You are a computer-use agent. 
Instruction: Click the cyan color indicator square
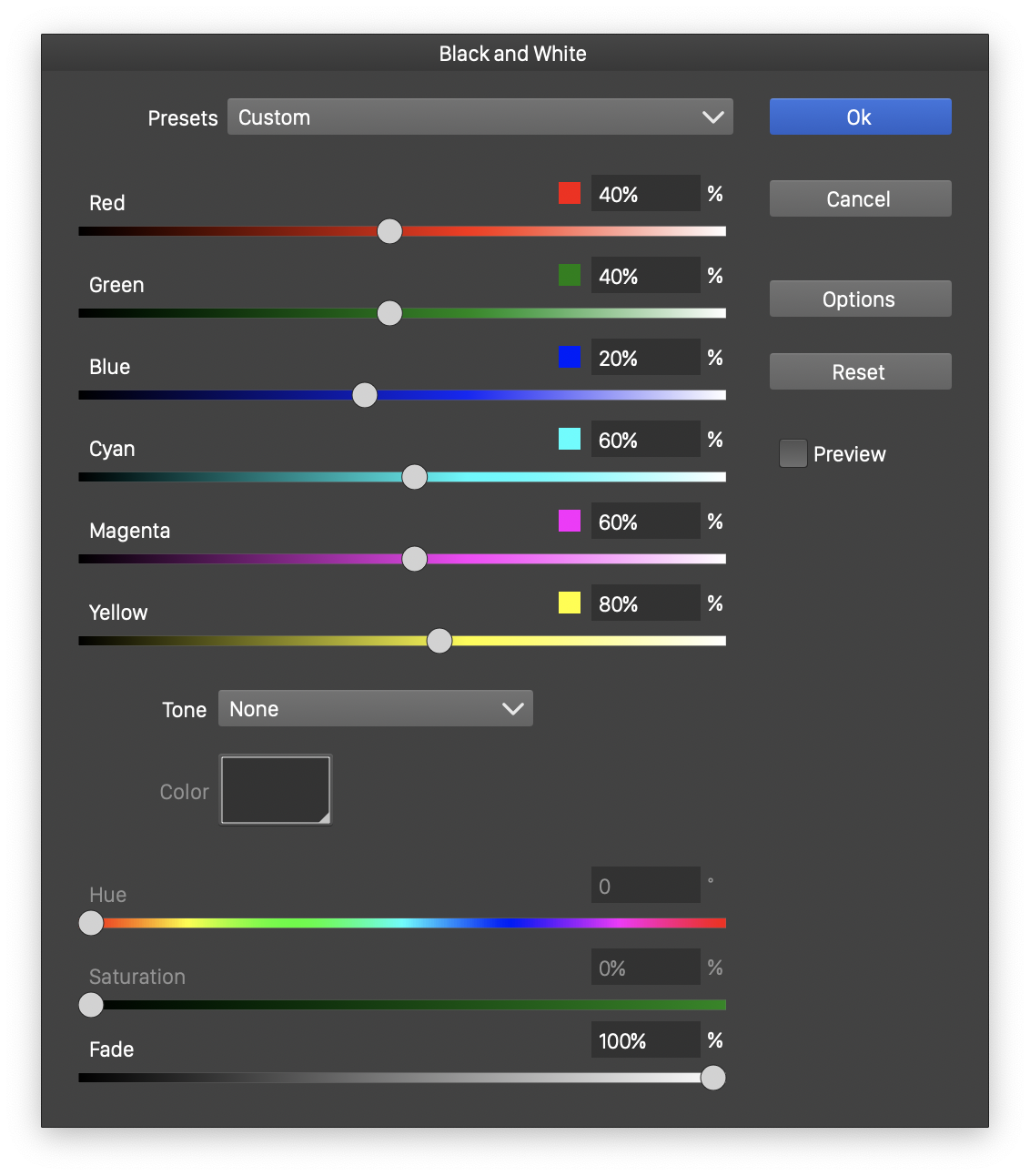pyautogui.click(x=570, y=439)
